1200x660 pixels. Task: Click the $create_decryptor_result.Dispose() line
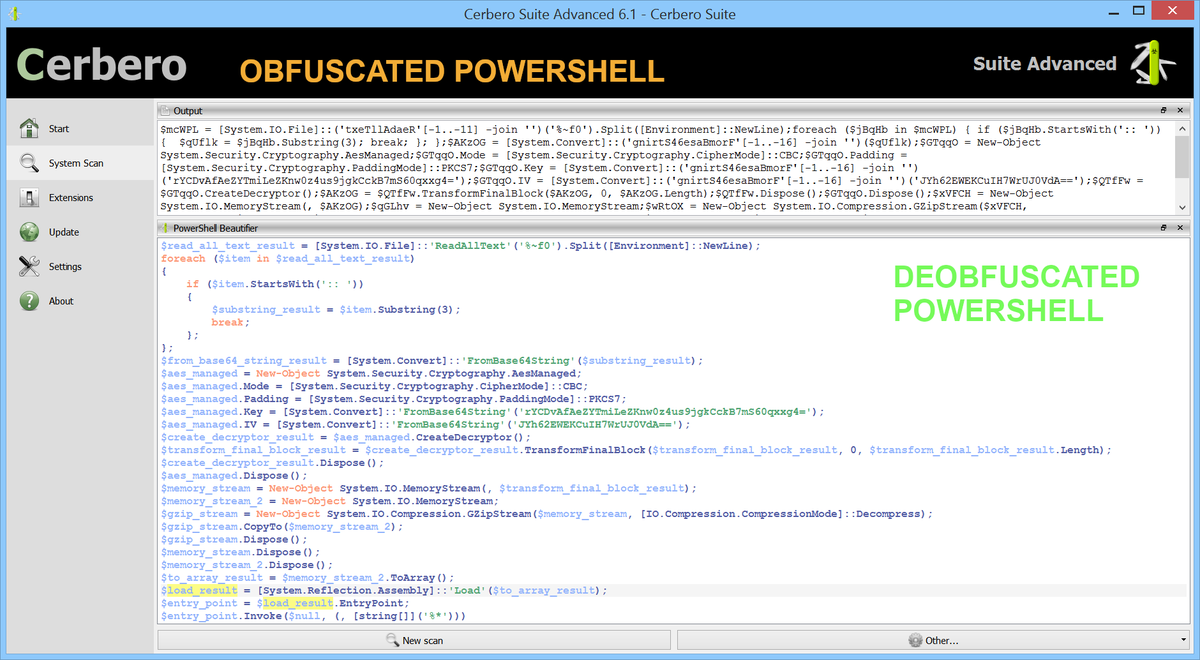tap(272, 463)
